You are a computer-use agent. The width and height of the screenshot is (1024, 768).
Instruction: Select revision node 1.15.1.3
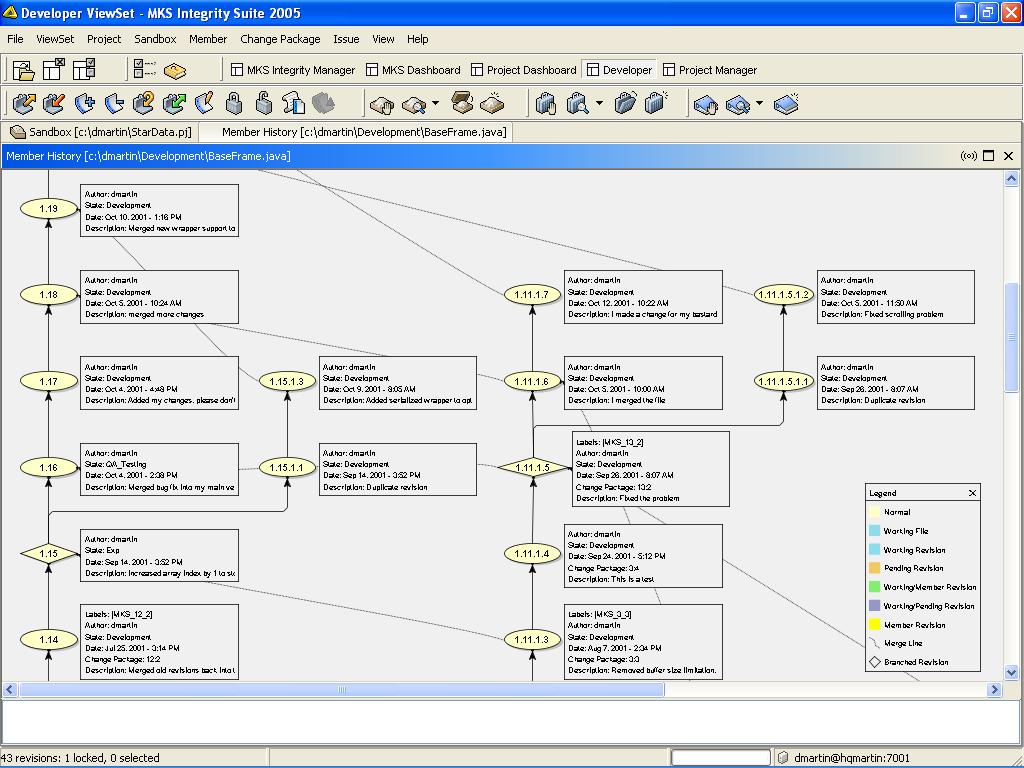pos(287,381)
